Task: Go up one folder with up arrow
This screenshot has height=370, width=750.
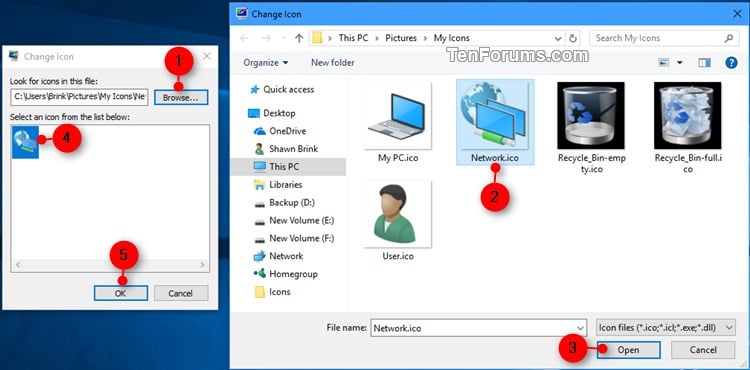Action: (x=299, y=38)
